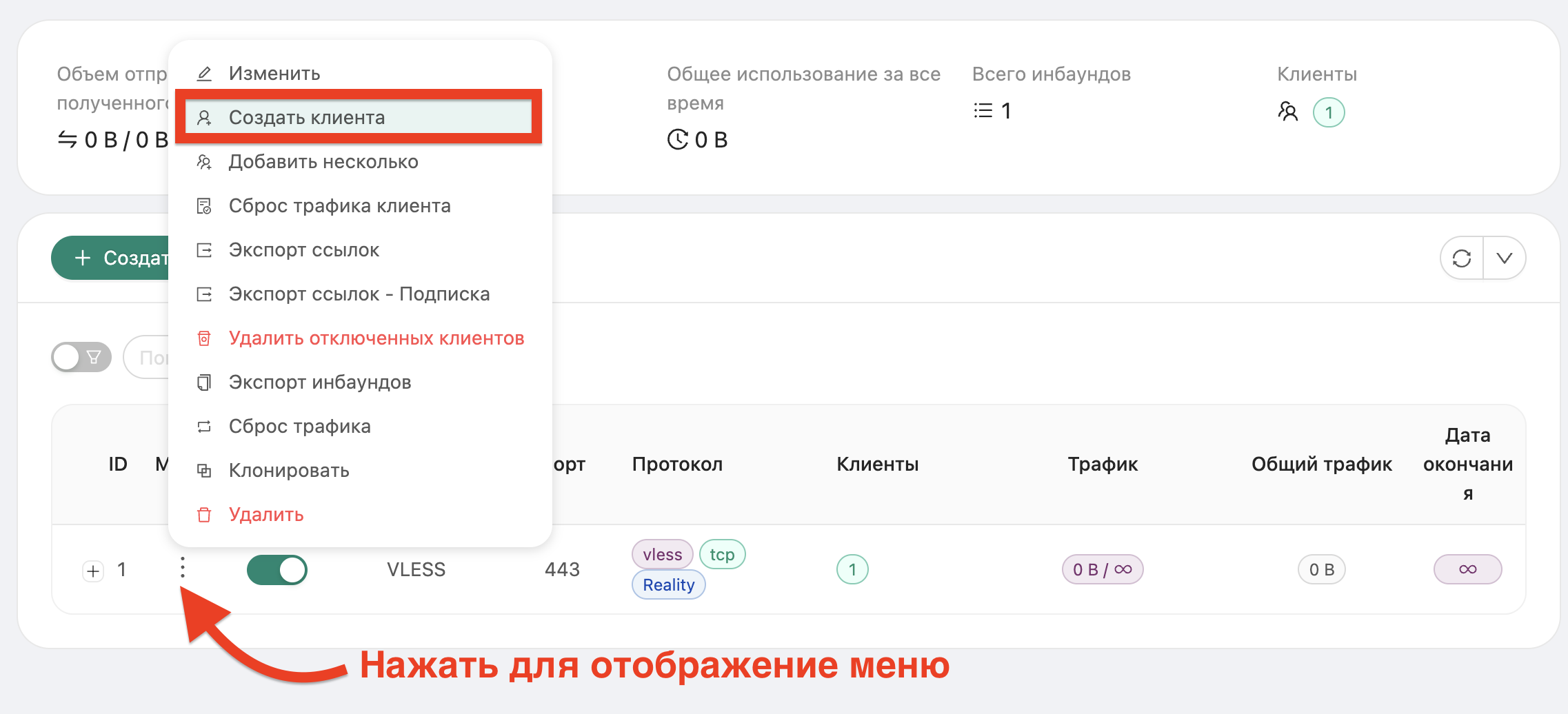This screenshot has height=714, width=1568.
Task: Enable the filter toggle near search
Action: point(81,356)
